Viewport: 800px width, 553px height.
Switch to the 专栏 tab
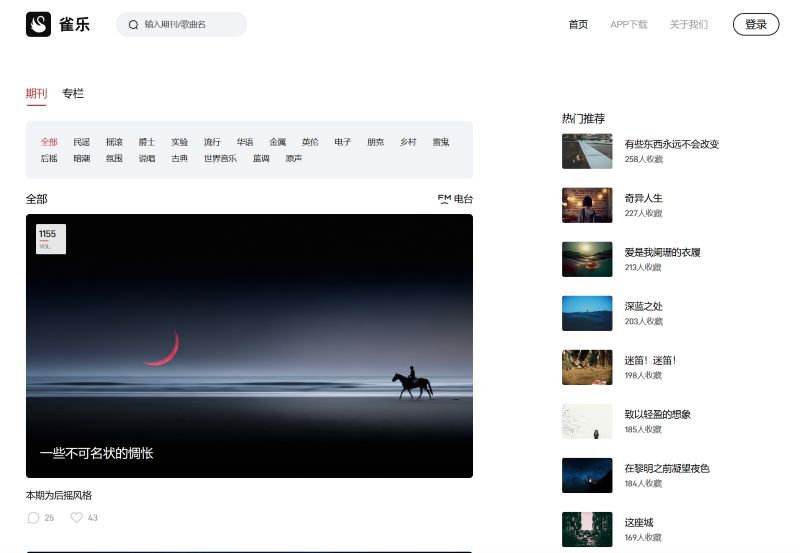tap(72, 93)
